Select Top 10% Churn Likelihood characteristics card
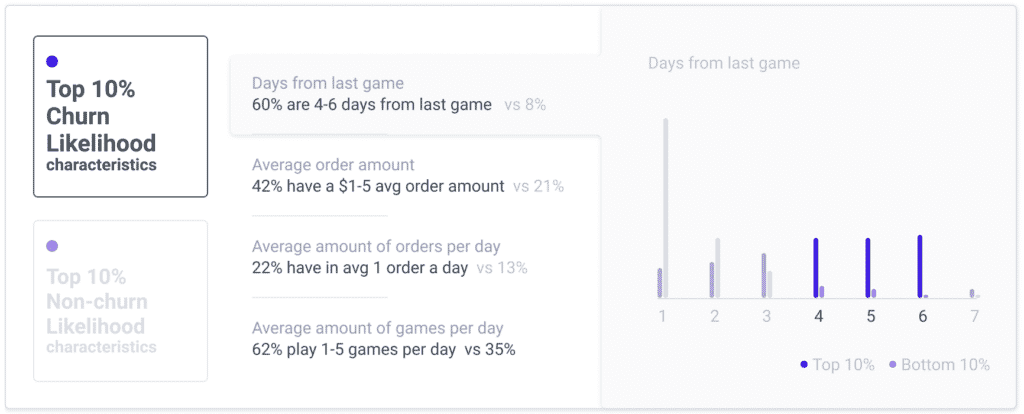The image size is (1024, 414). pos(121,116)
